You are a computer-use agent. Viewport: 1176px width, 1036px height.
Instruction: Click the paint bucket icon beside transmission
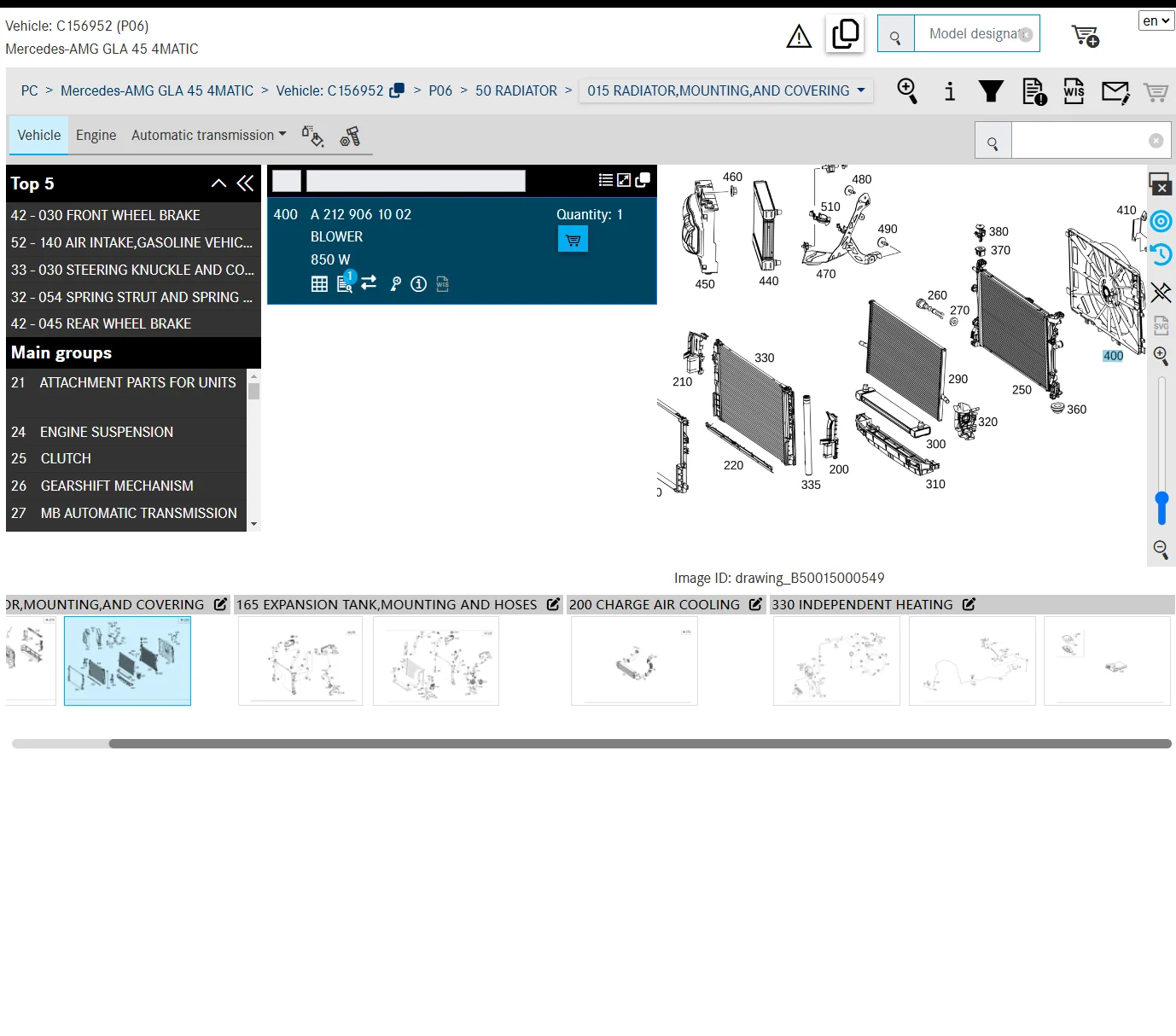[312, 136]
